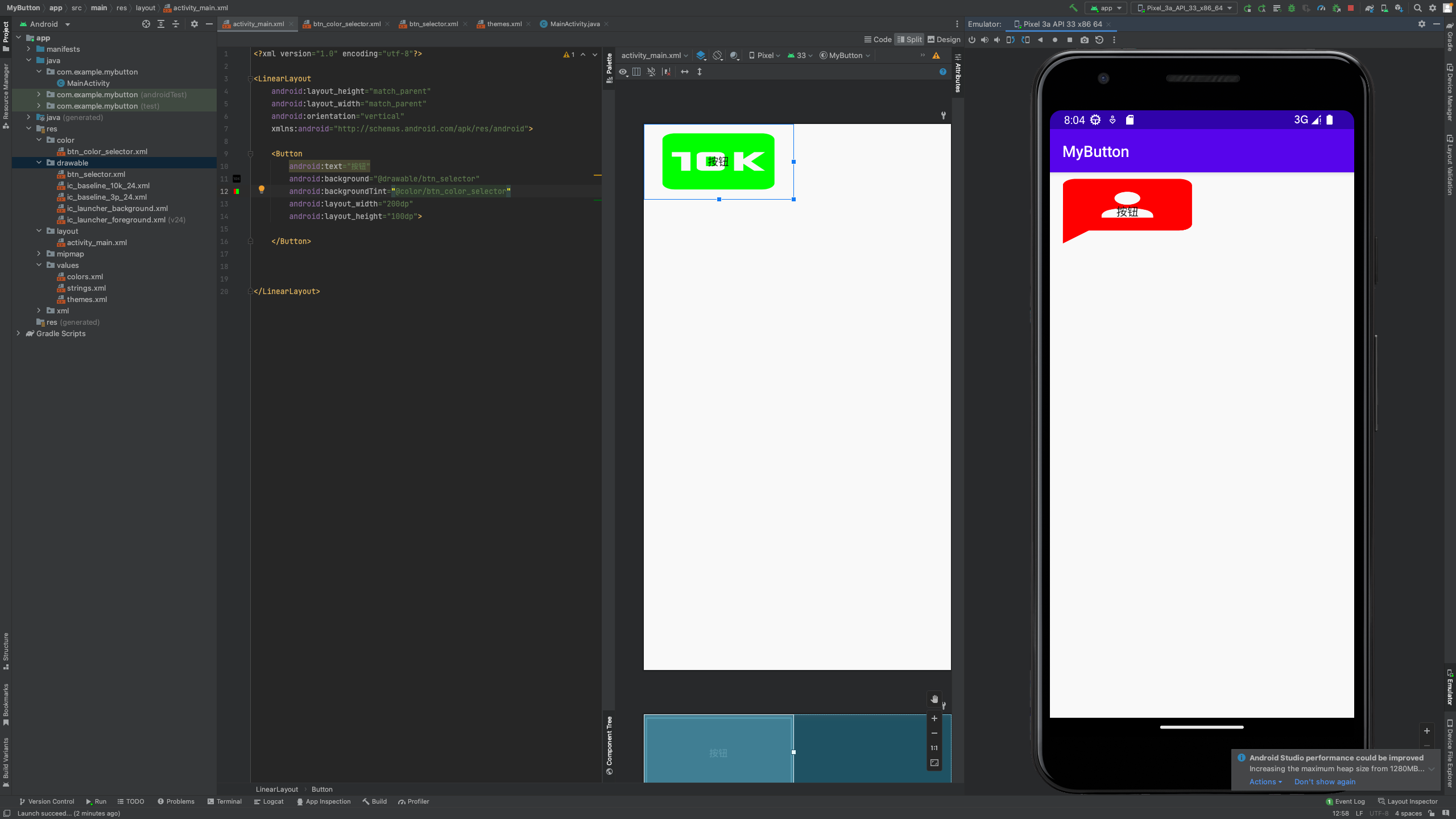Image resolution: width=1456 pixels, height=819 pixels.
Task: Take emulator screenshot with camera icon
Action: tap(1085, 40)
